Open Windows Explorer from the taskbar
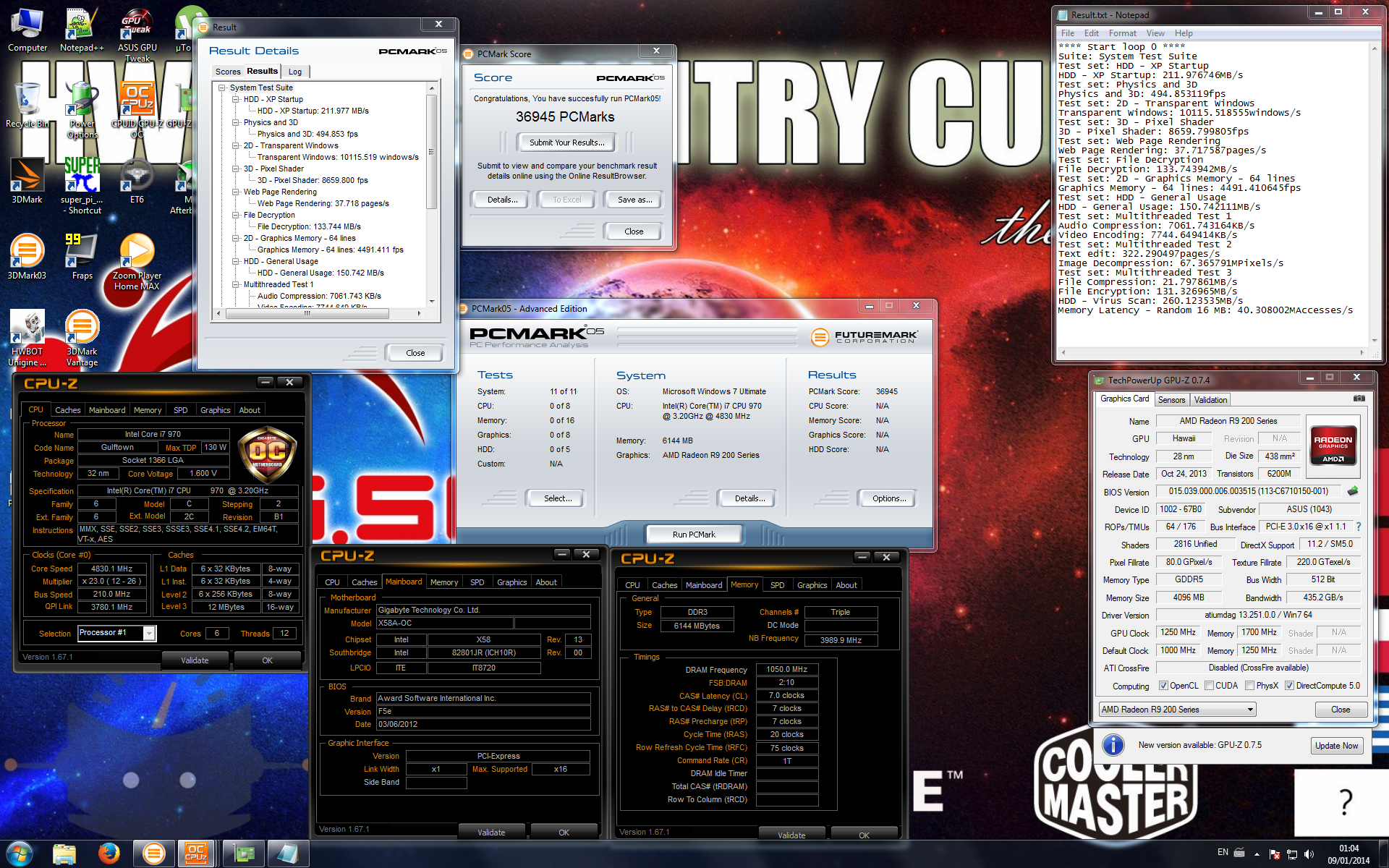Image resolution: width=1389 pixels, height=868 pixels. 64,854
